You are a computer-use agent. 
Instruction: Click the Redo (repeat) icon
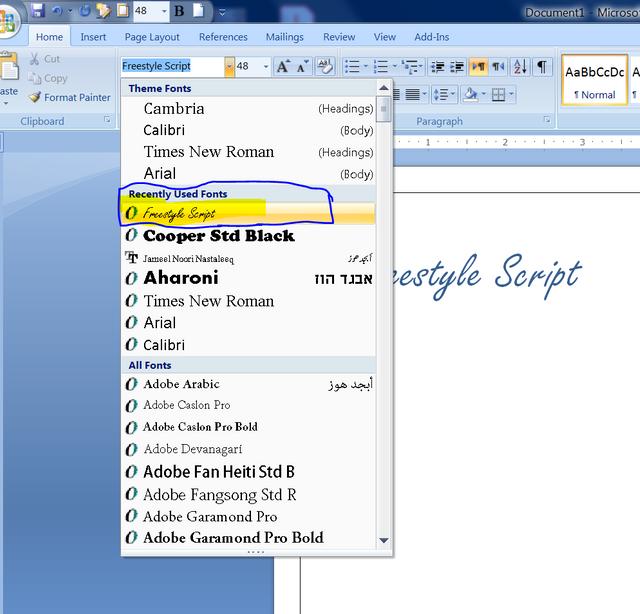click(x=84, y=11)
